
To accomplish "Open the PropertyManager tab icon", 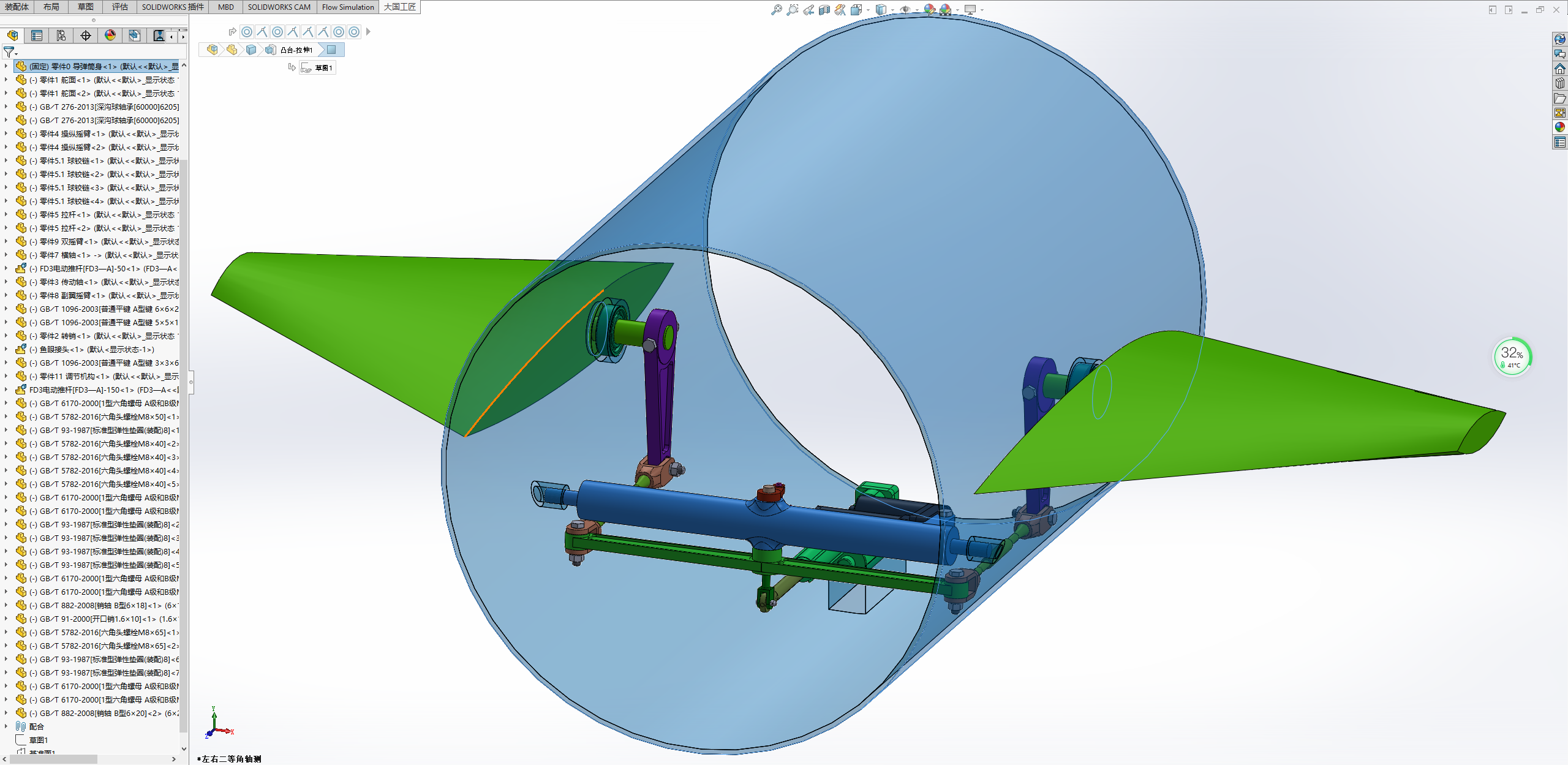I will point(37,36).
